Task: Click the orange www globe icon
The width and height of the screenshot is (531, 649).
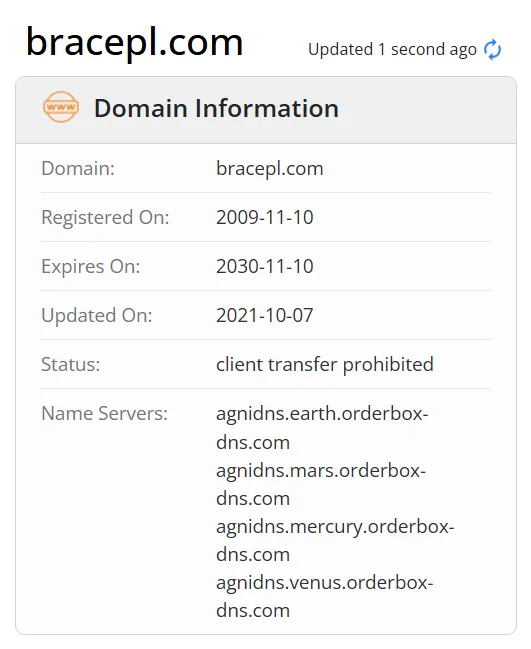Action: click(x=61, y=107)
